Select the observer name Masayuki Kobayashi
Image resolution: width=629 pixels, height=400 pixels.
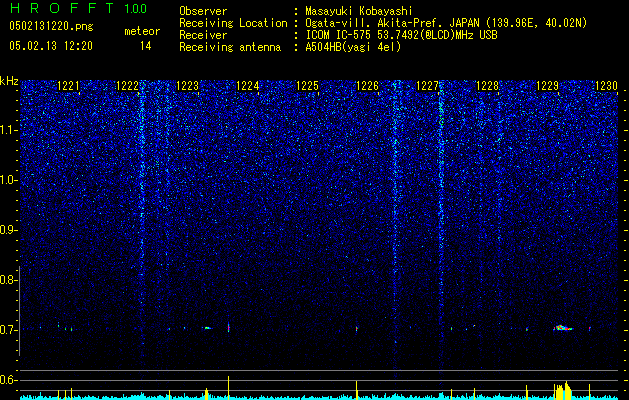[x=359, y=11]
